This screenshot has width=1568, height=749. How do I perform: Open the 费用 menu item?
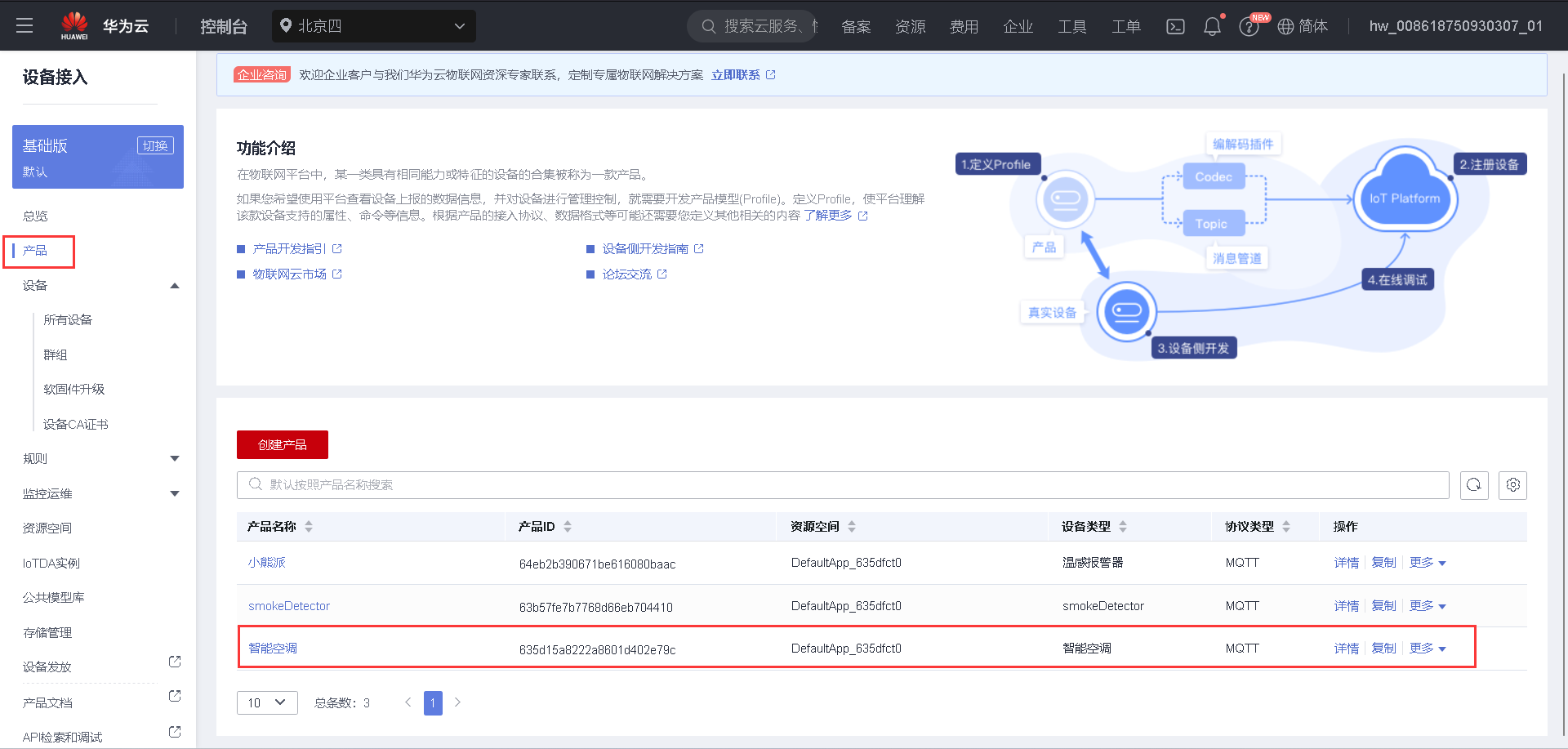(x=964, y=26)
